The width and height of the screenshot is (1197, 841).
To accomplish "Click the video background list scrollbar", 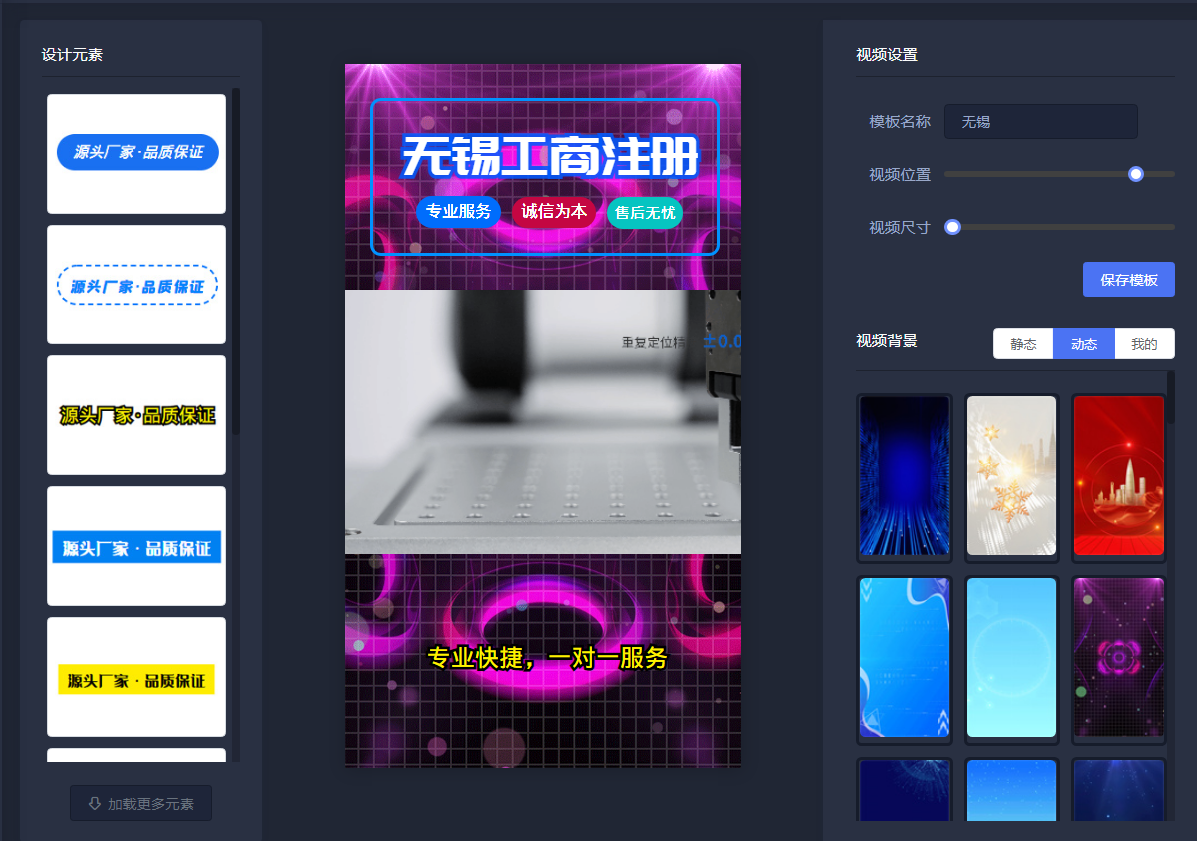I will 1170,397.
